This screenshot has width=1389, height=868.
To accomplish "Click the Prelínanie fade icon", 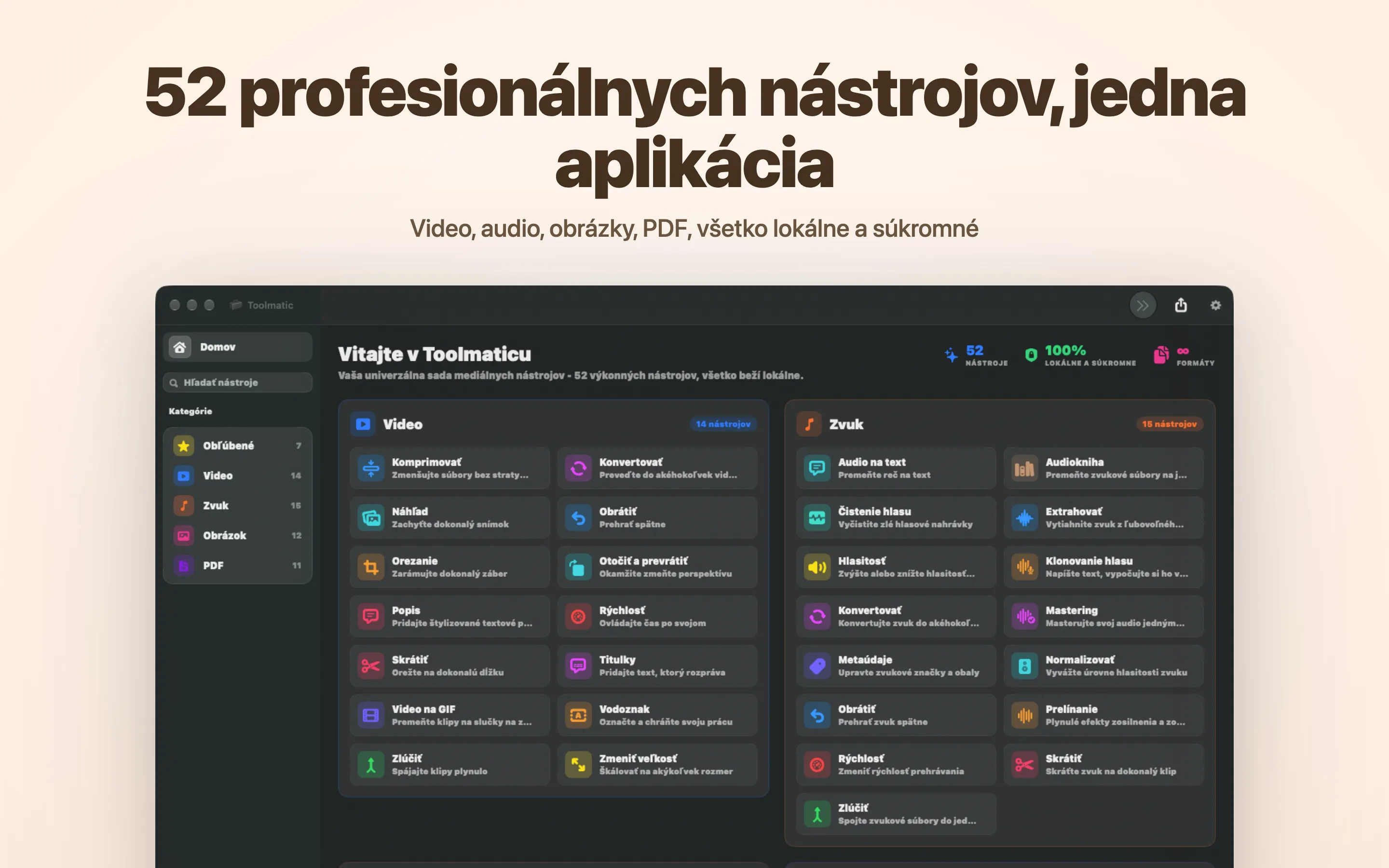I will [x=1024, y=715].
